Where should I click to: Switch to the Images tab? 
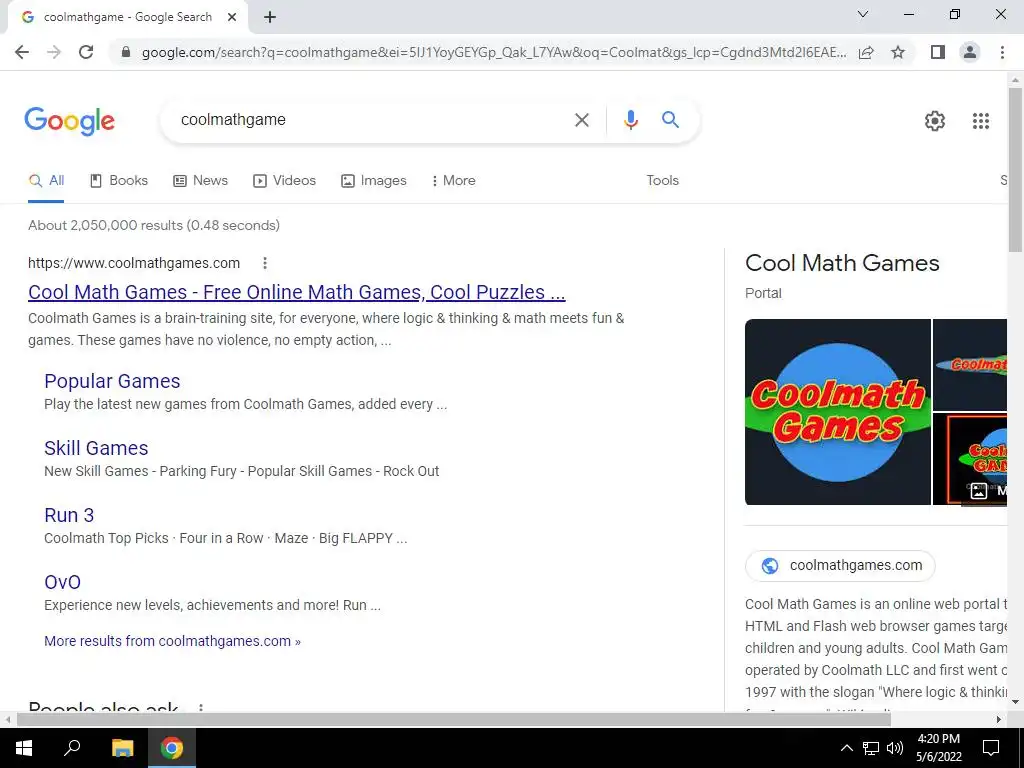coord(374,181)
